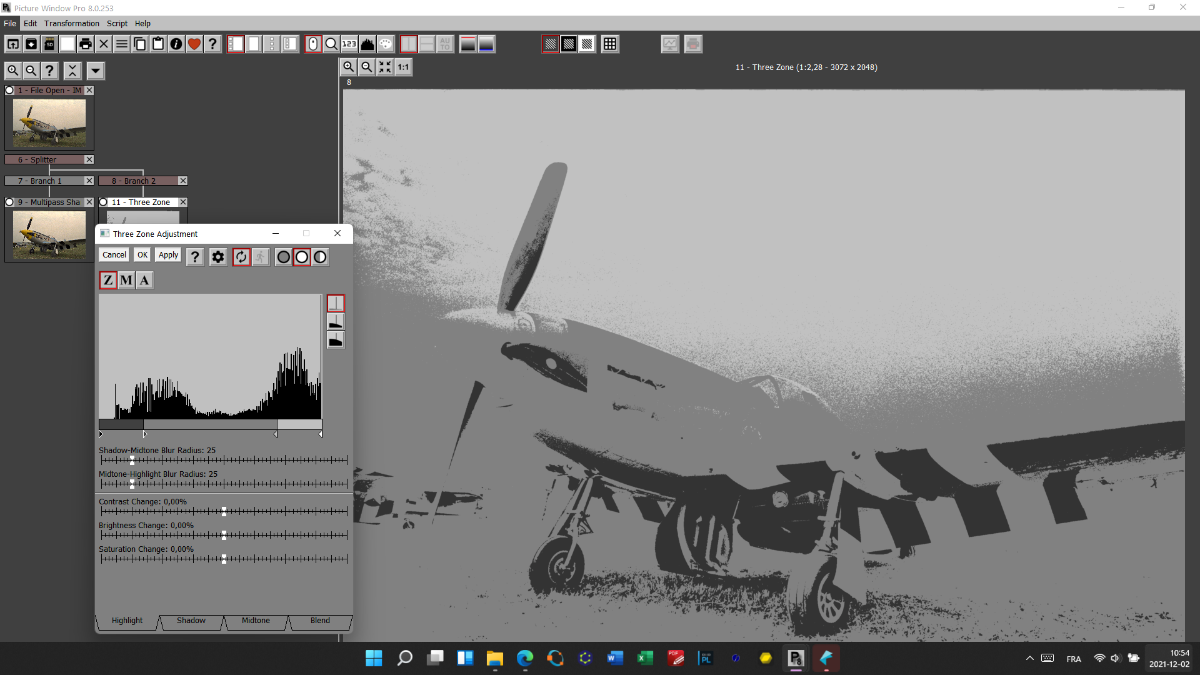Open dropdown arrow in left panel toolbar
1200x675 pixels.
[95, 70]
